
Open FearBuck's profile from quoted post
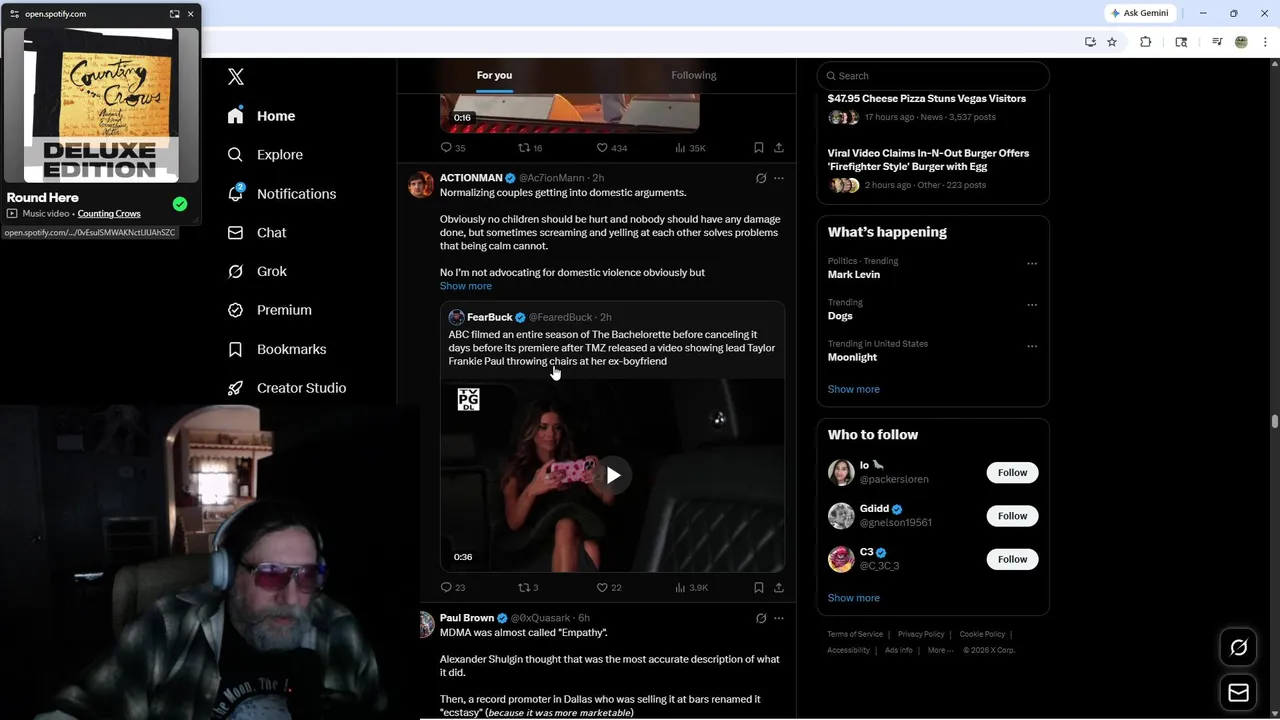point(489,317)
